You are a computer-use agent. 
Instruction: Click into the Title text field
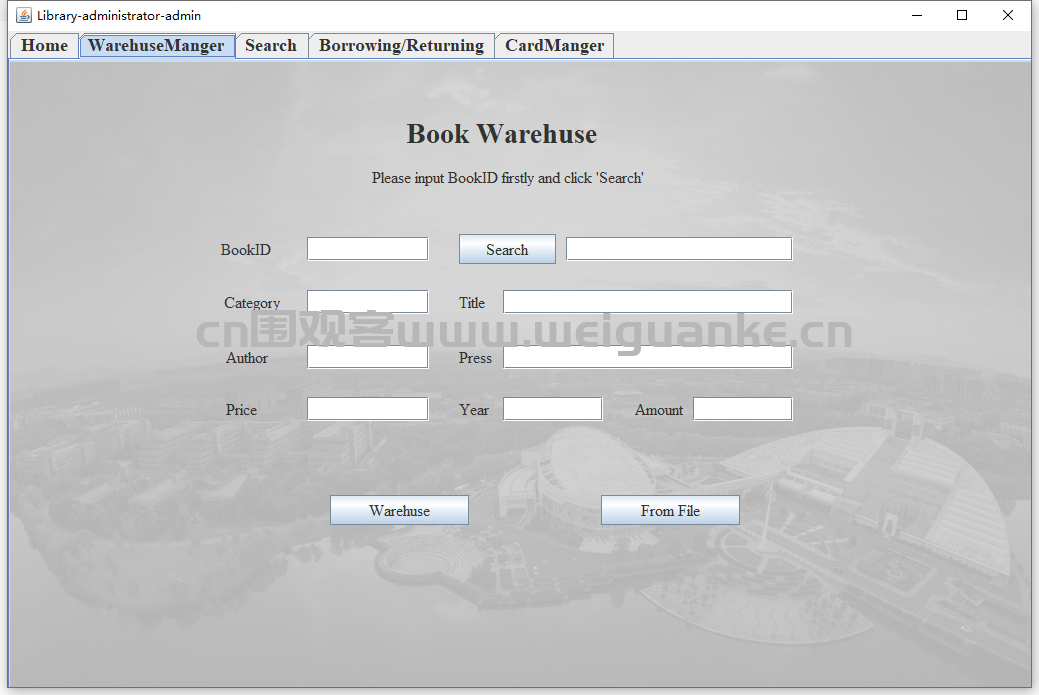(x=647, y=301)
